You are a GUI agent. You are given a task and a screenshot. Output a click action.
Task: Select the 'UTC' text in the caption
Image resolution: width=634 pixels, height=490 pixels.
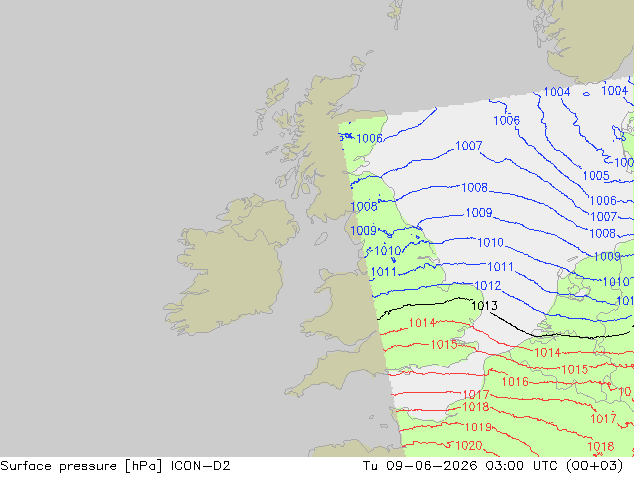[x=545, y=466]
